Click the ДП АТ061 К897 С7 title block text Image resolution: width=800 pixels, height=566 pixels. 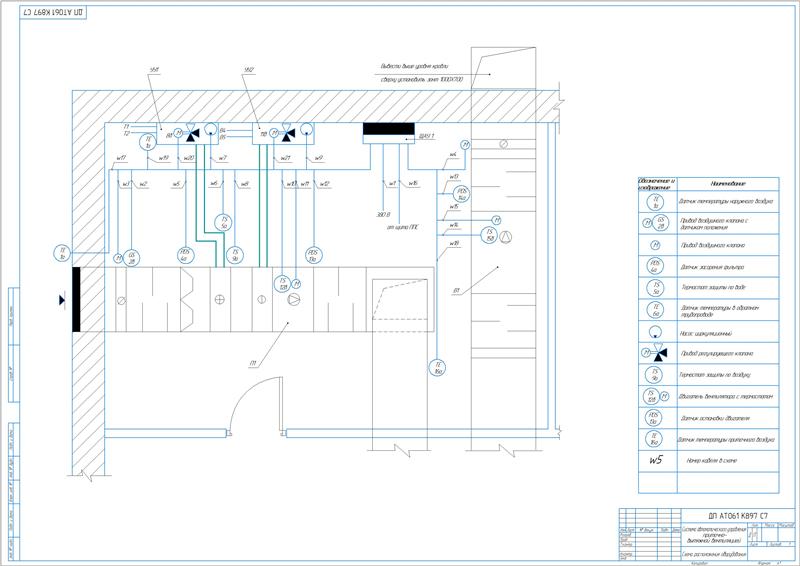coord(738,516)
